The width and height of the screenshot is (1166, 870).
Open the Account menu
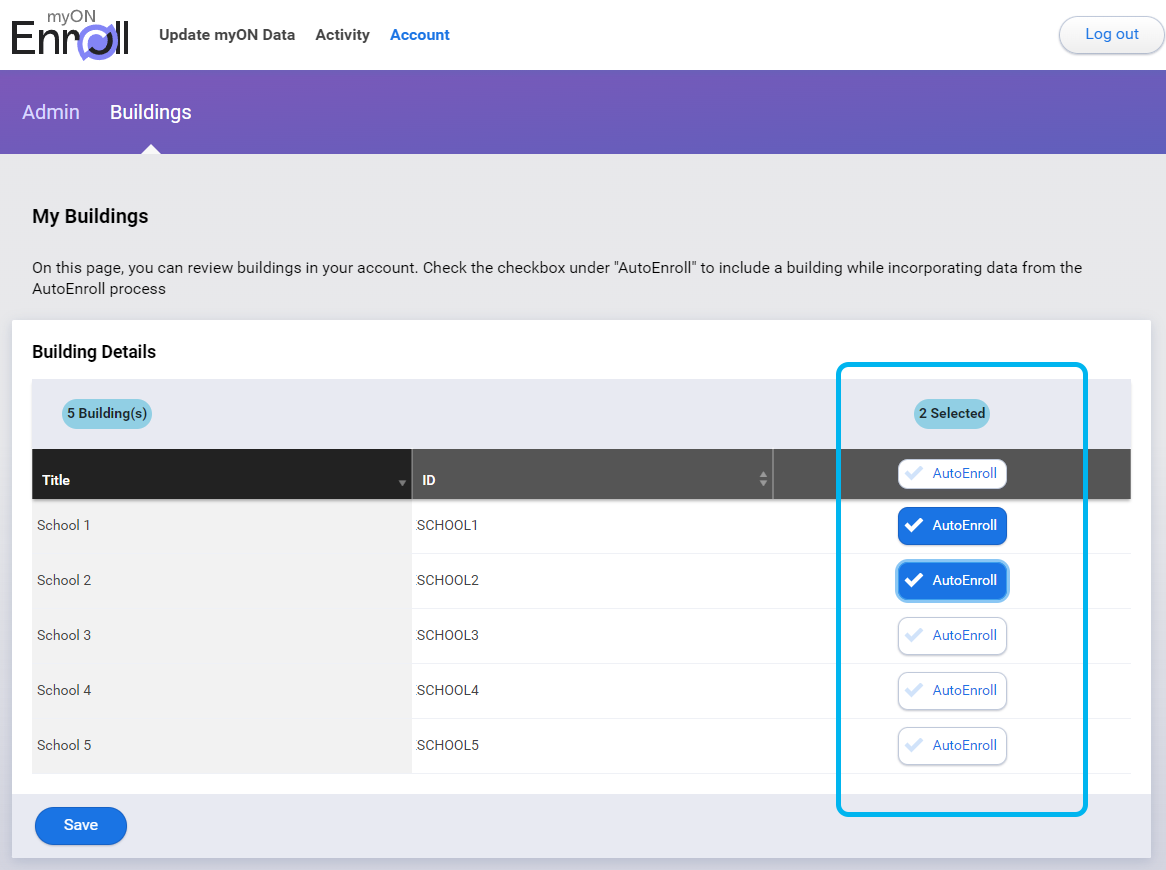419,35
